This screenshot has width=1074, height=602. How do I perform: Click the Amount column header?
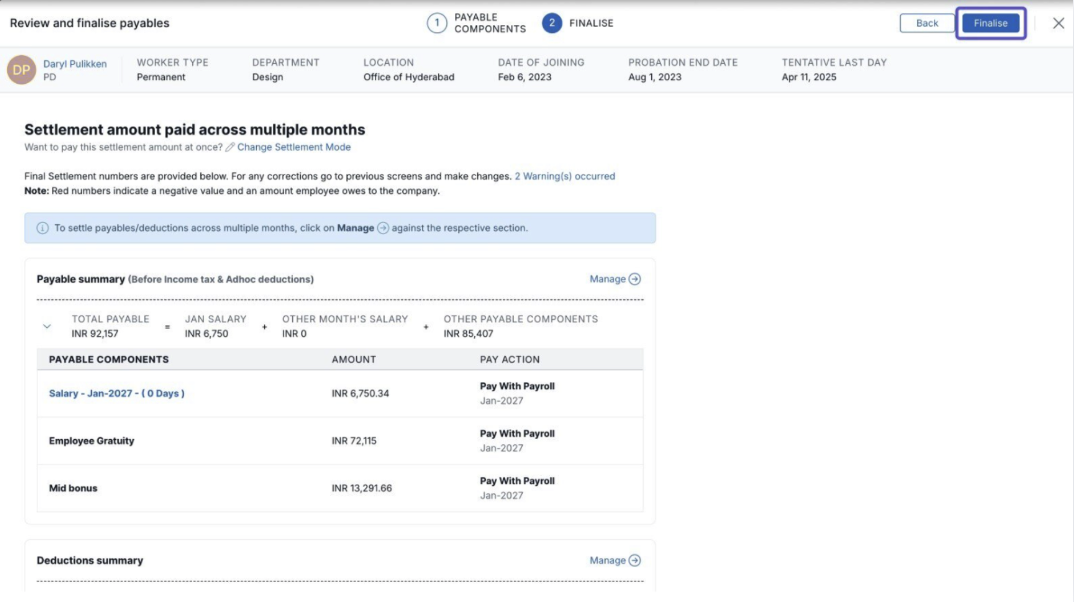[354, 360]
